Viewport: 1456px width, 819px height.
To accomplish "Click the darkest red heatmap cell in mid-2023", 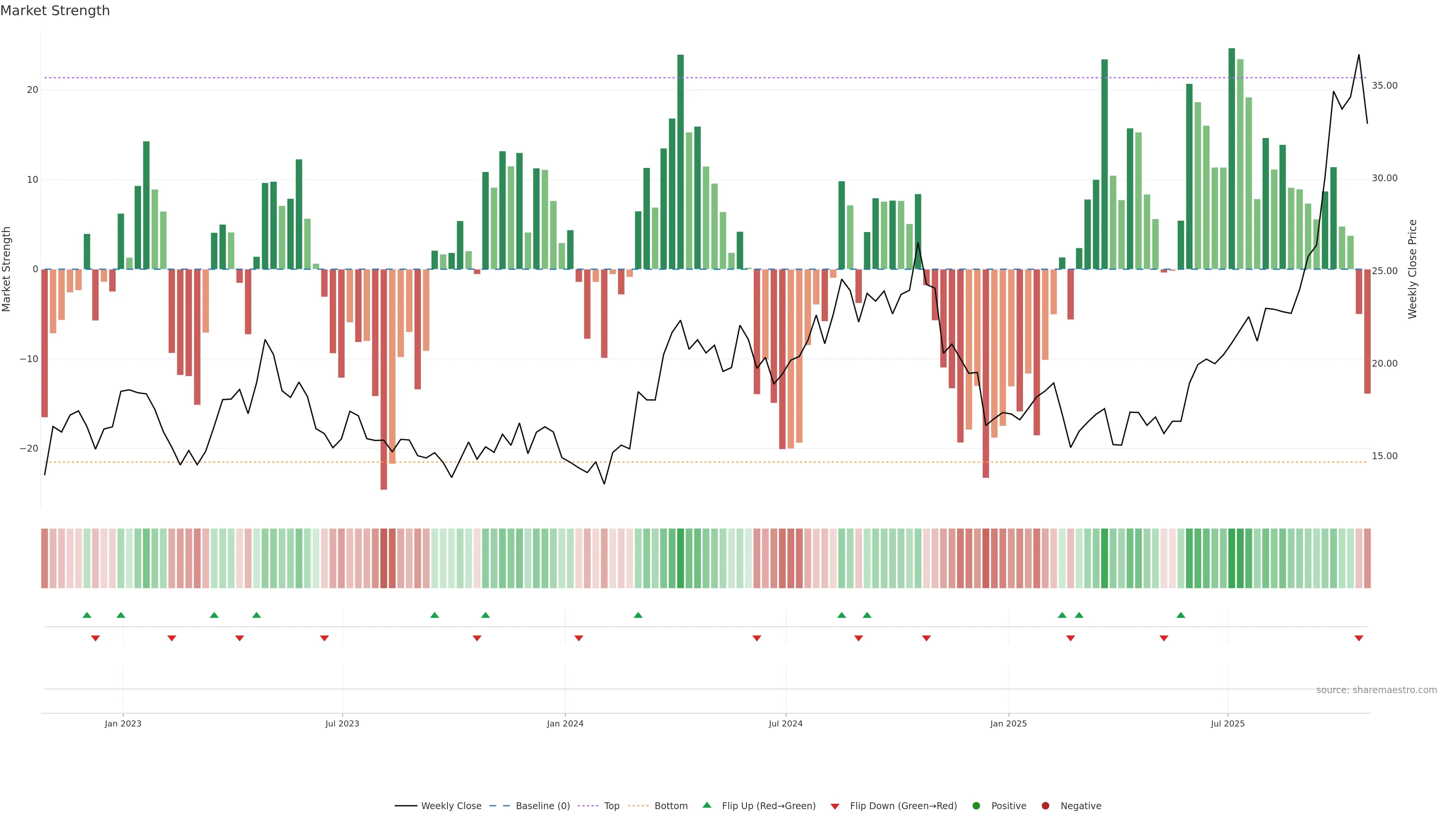I will click(x=384, y=559).
